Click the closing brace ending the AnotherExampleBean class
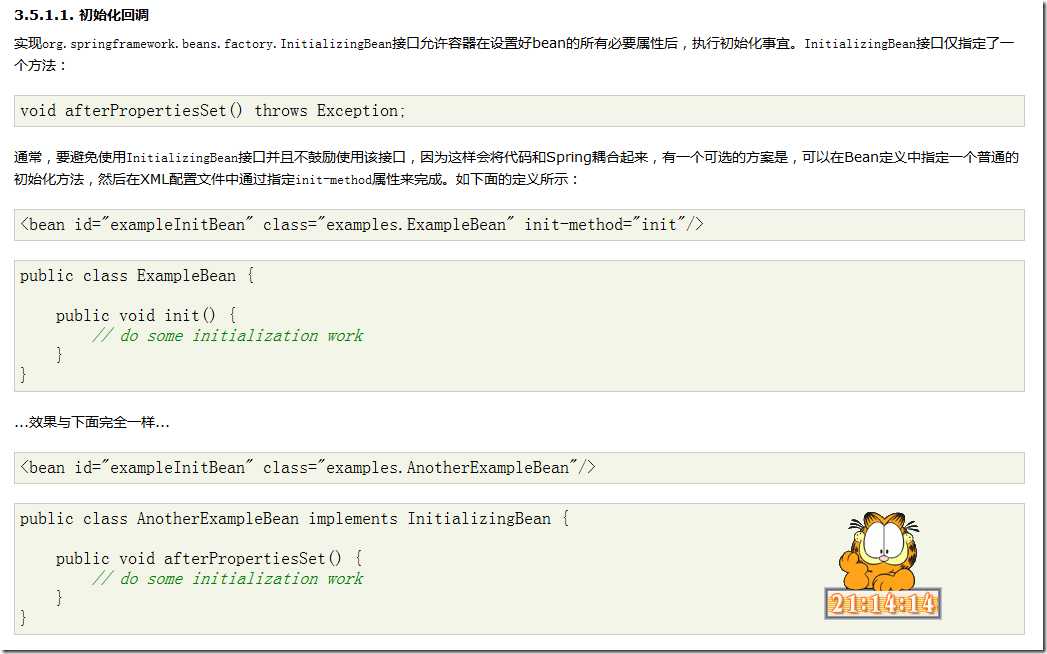1047x654 pixels. tap(24, 617)
